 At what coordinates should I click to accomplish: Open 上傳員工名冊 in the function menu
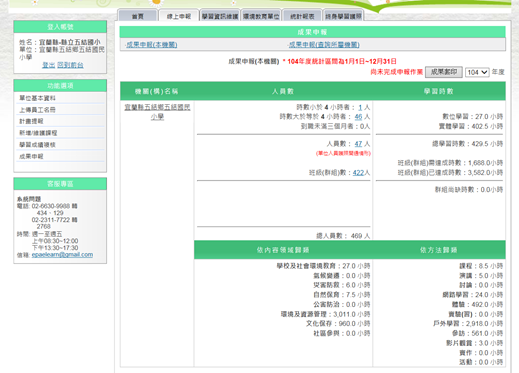coord(37,110)
